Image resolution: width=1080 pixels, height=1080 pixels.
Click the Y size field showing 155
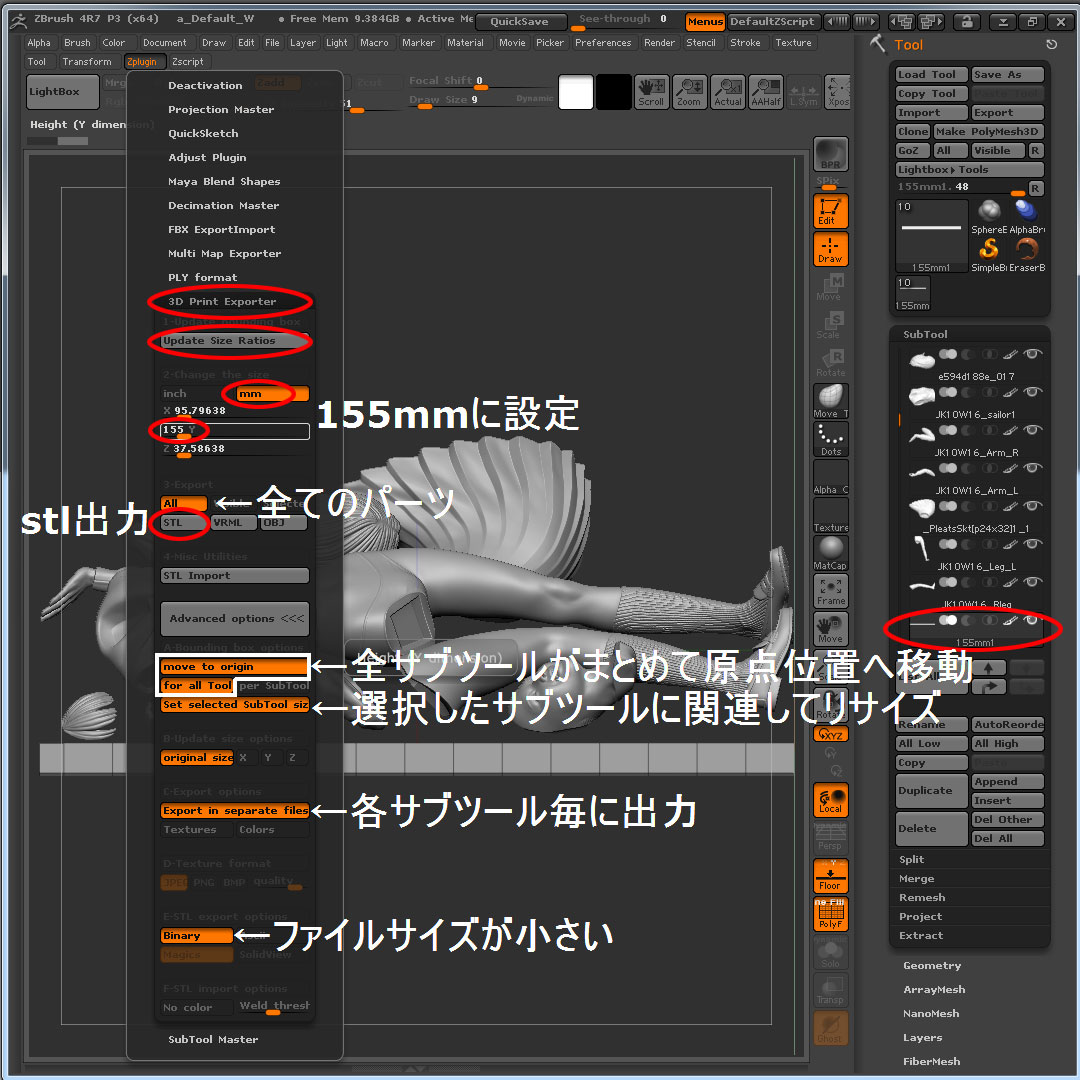click(x=235, y=431)
